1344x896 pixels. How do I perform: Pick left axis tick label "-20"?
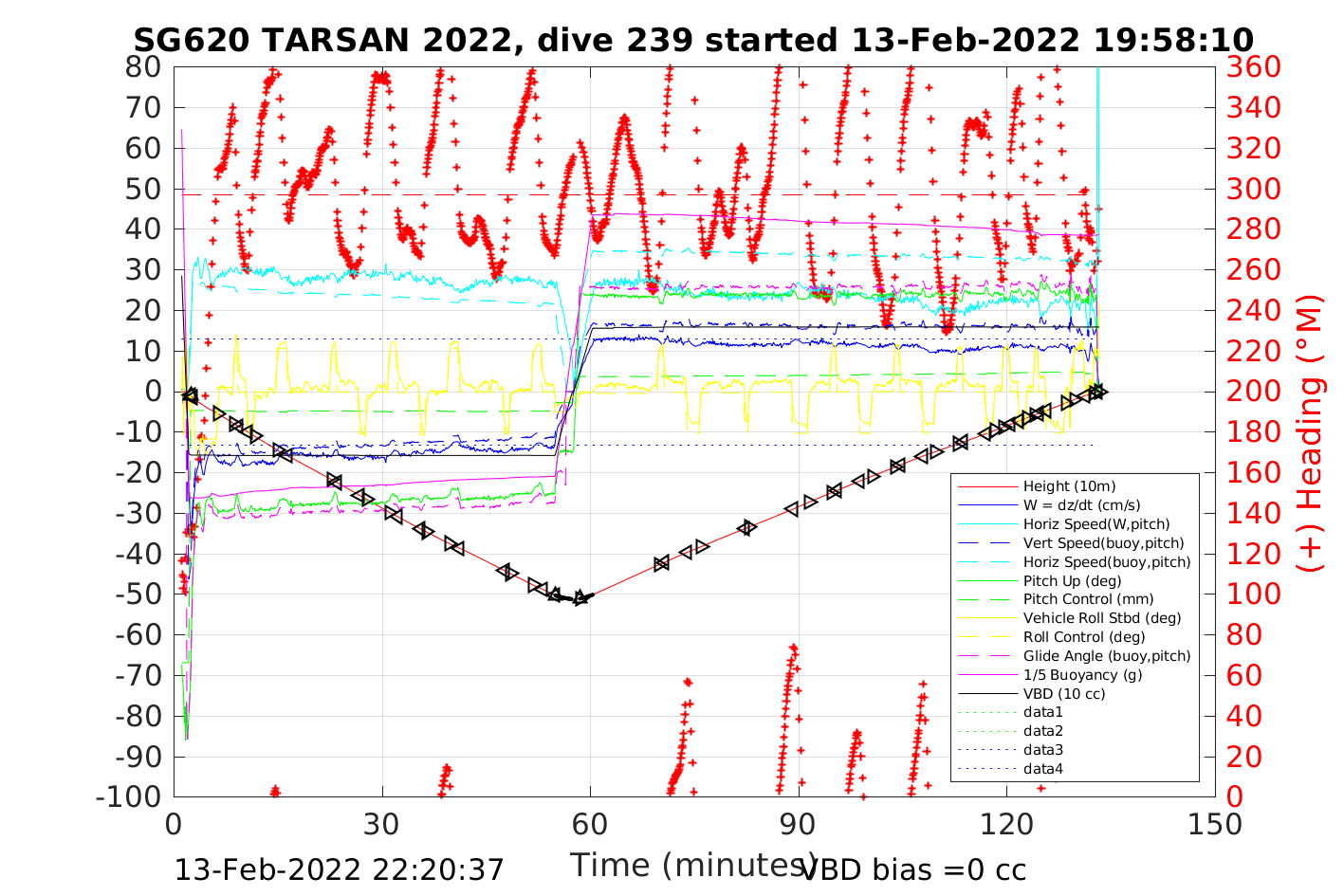click(138, 472)
